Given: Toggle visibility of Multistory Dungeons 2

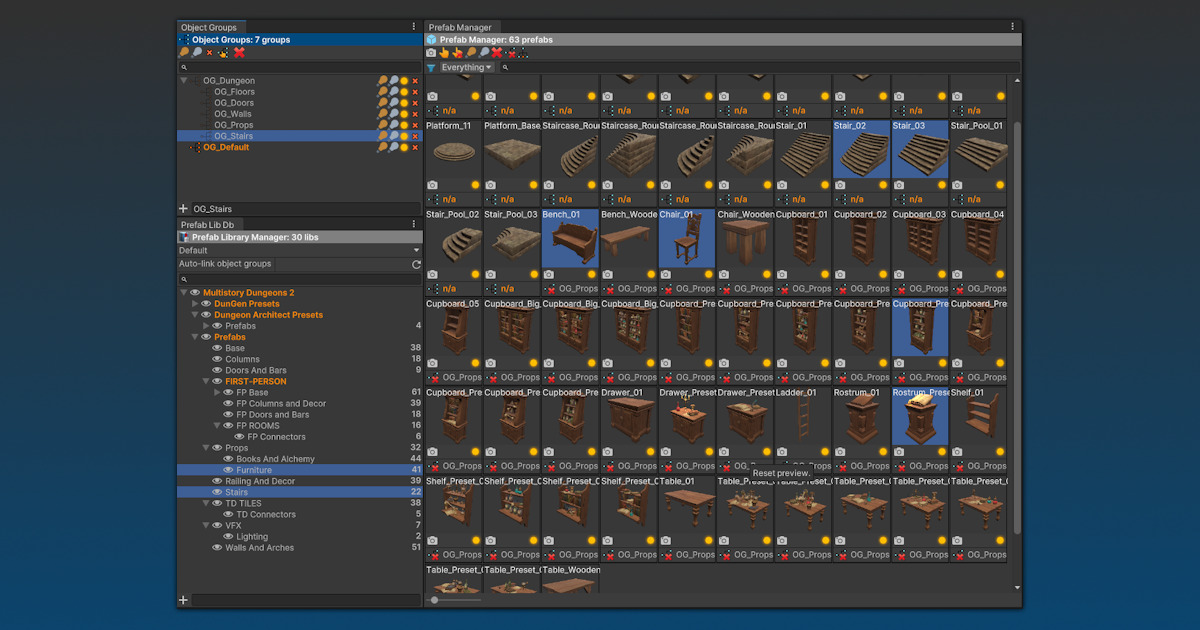Looking at the screenshot, I should point(194,291).
